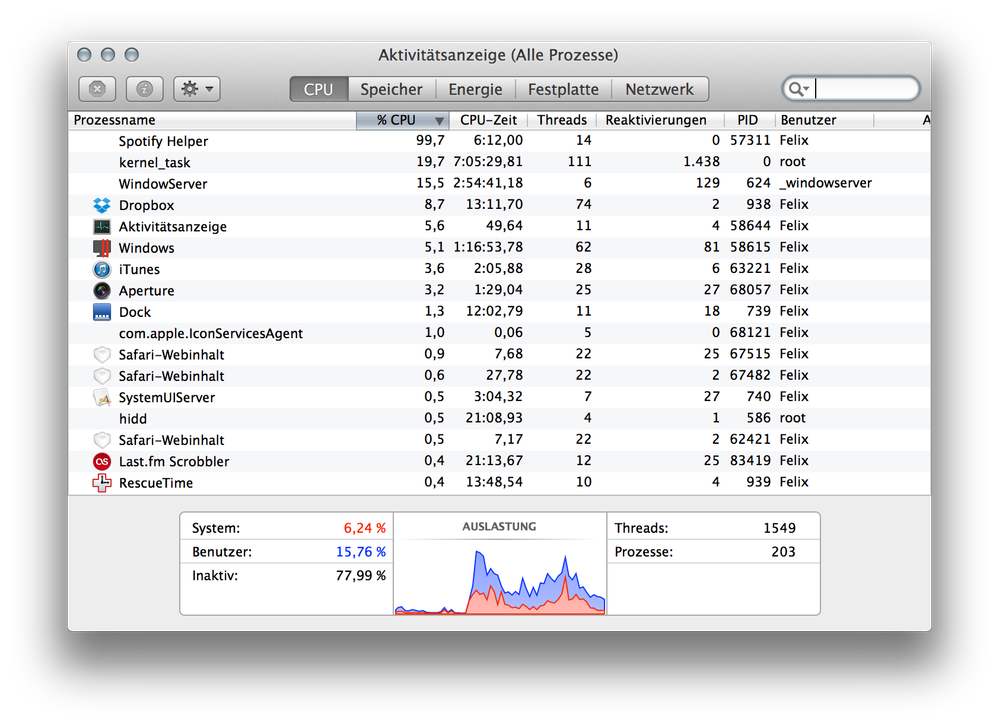Select the SystemUIServer process name
The width and height of the screenshot is (999, 725).
coord(167,398)
